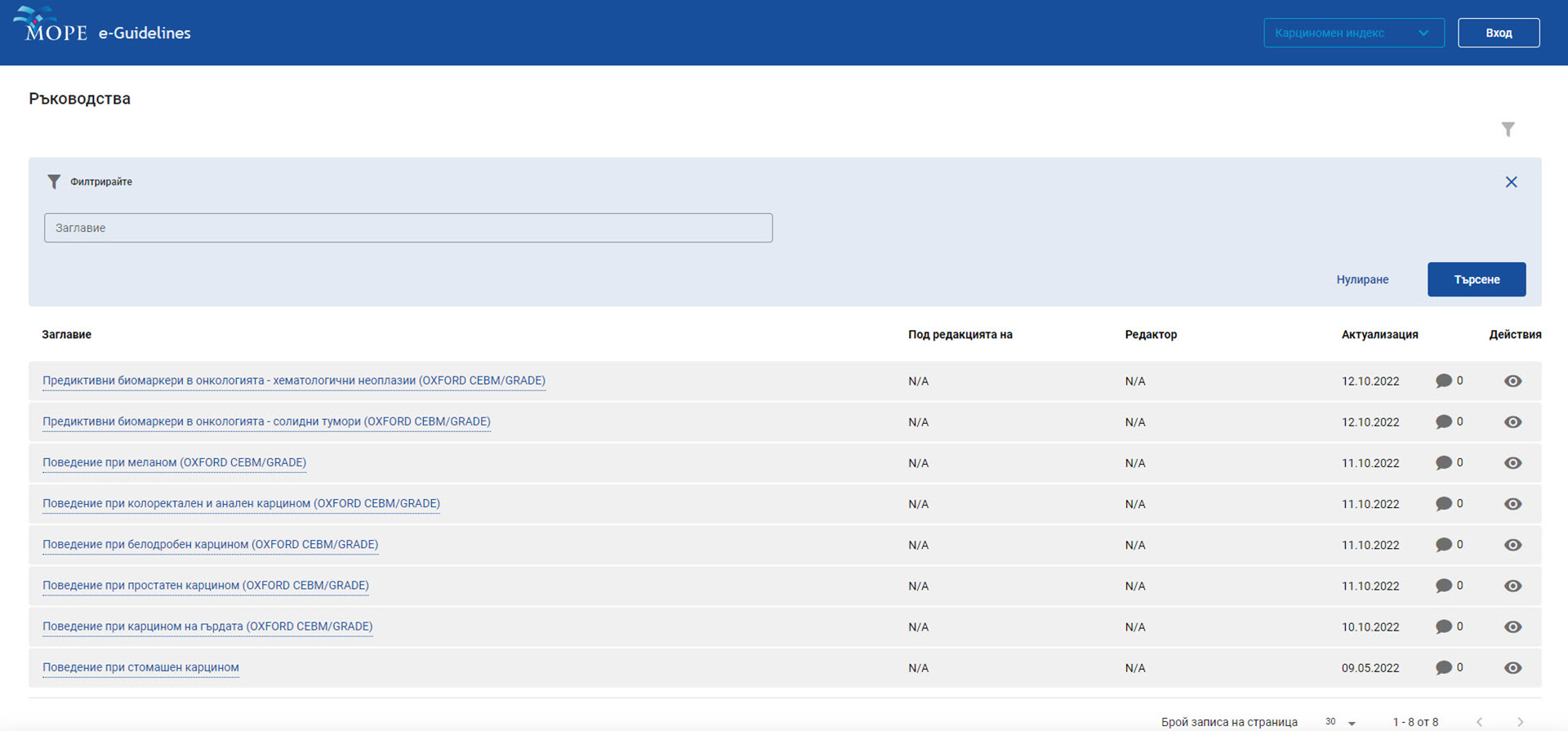
Task: Go to the previous page of results
Action: 1479,722
